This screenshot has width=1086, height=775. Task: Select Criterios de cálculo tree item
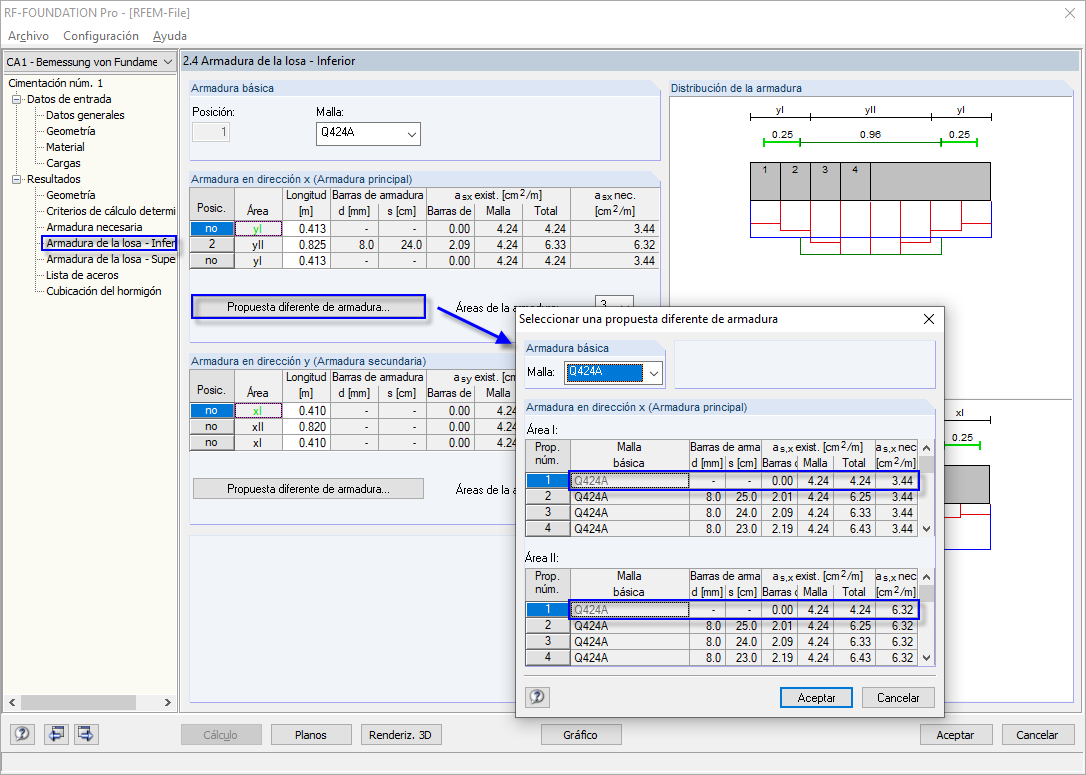tap(110, 211)
